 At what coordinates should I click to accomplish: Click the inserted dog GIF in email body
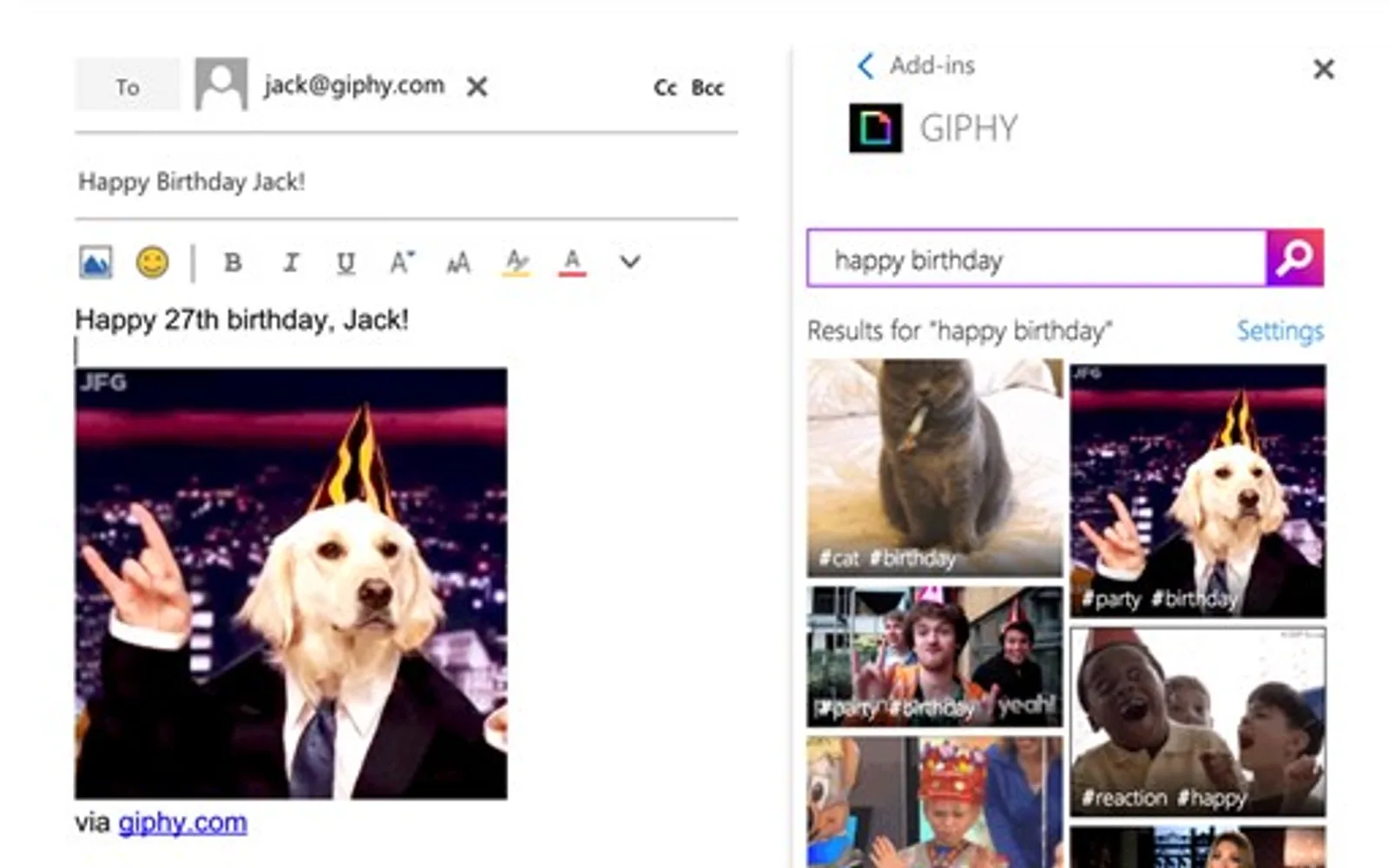click(x=291, y=583)
